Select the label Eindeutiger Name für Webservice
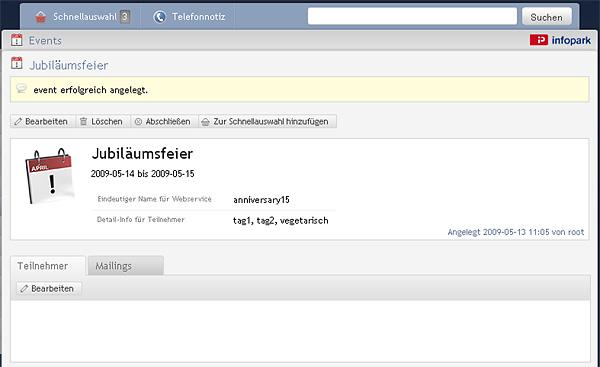This screenshot has height=367, width=600. [x=154, y=199]
